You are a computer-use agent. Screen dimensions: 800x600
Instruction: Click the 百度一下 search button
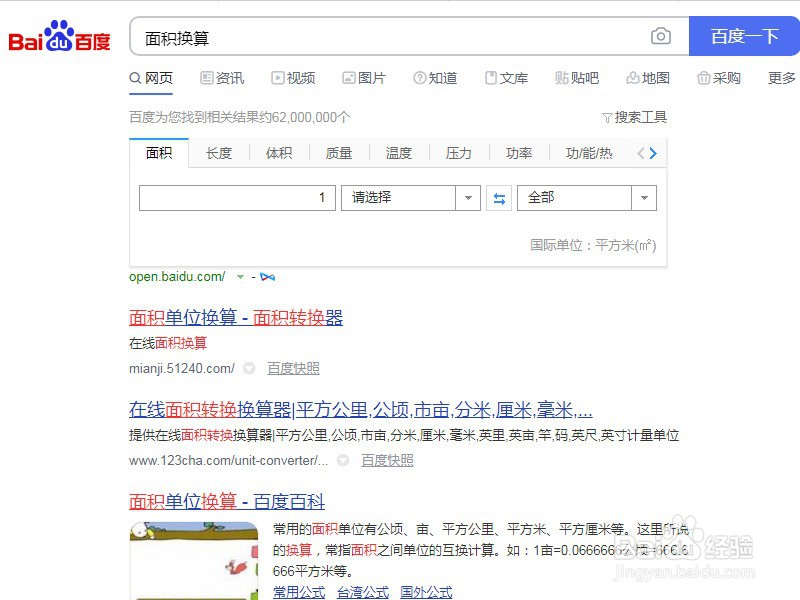744,36
